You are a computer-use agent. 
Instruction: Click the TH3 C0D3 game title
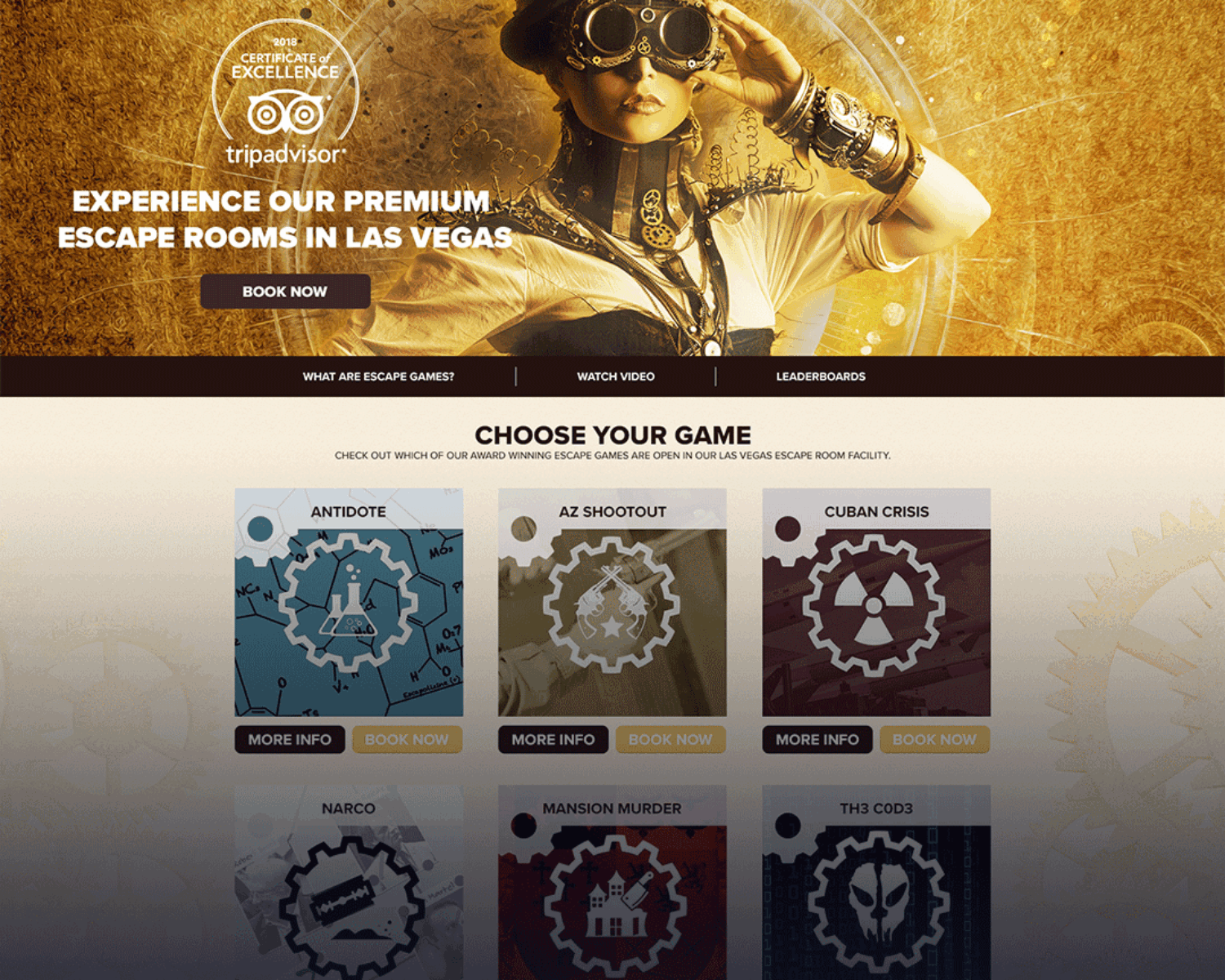coord(876,808)
